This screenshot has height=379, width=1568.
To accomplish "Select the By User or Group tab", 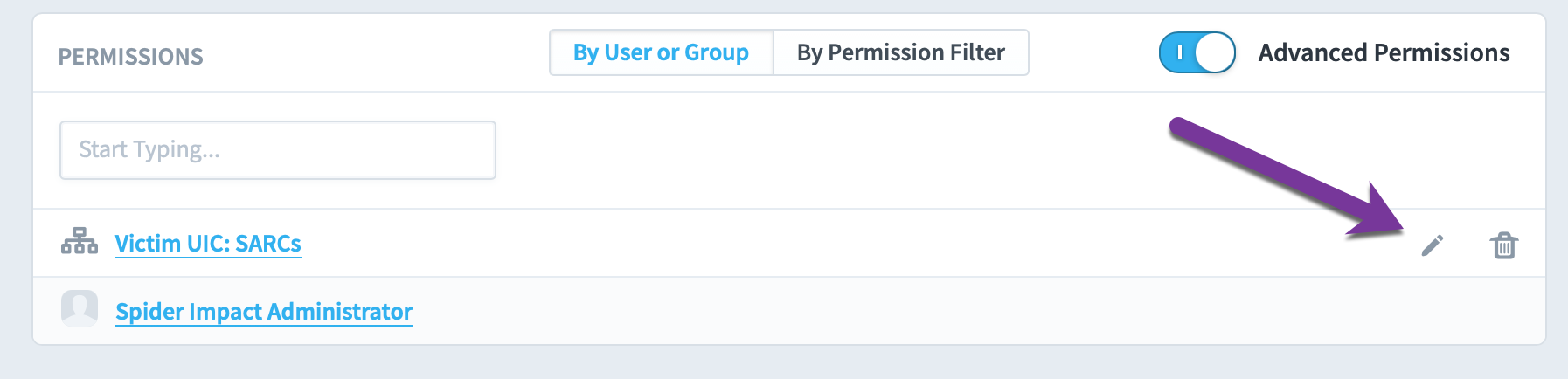I will [x=662, y=52].
